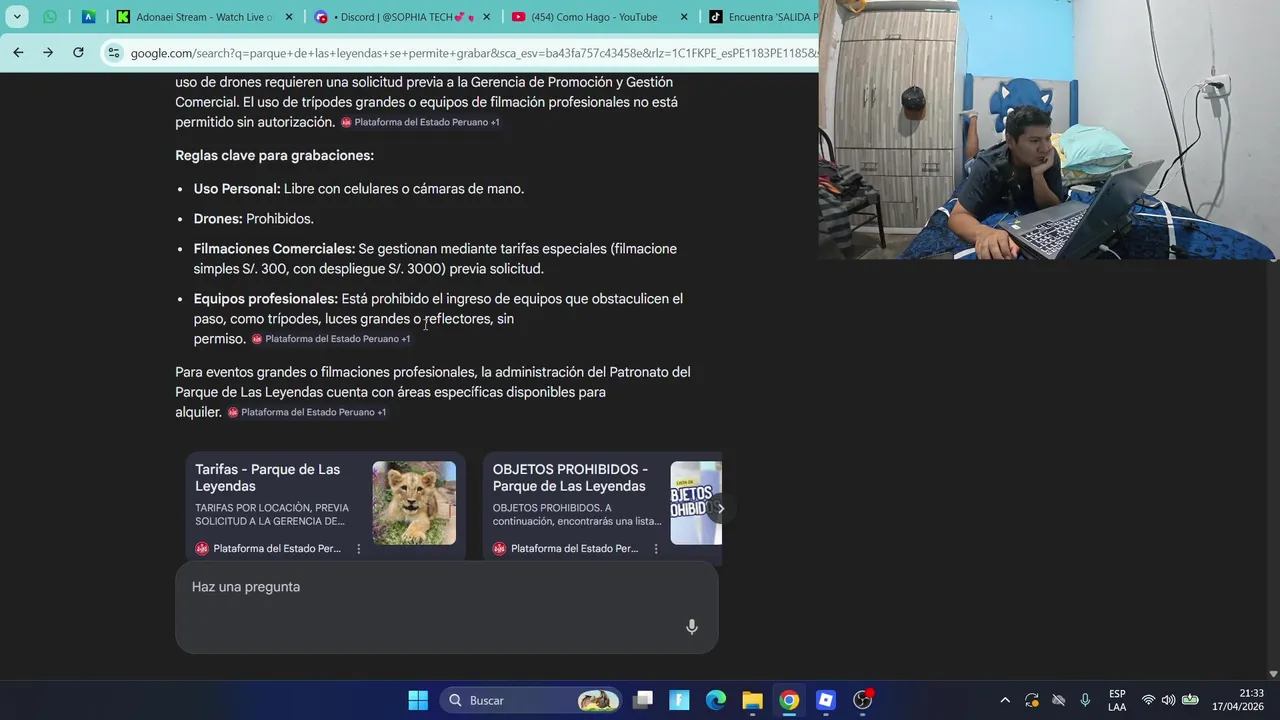Click the page's vertical scrollbar down arrow
Screen dimensions: 1280x720
coord(1273,674)
